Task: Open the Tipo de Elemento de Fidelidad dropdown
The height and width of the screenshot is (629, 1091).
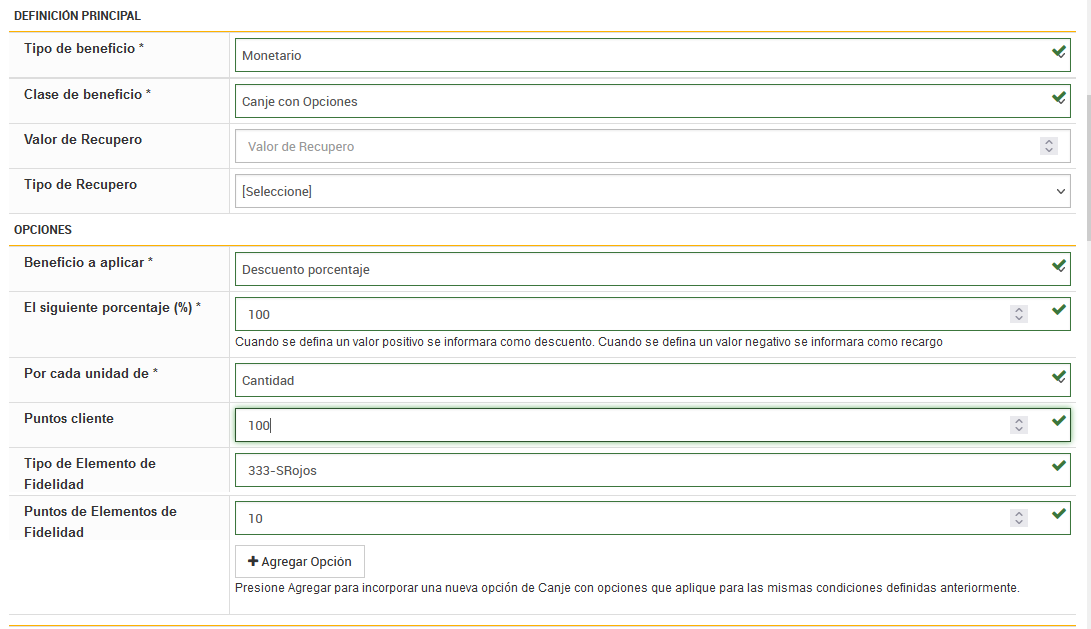Action: (652, 470)
